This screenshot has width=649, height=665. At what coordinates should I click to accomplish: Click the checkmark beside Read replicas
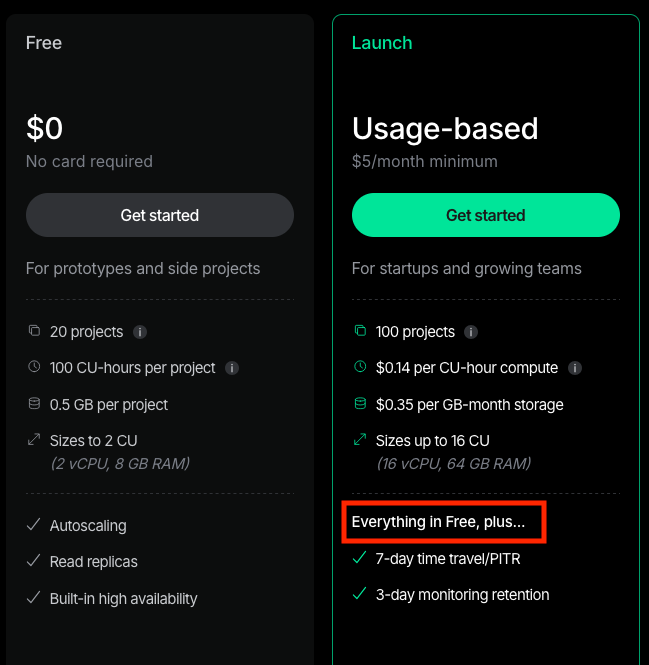click(34, 562)
